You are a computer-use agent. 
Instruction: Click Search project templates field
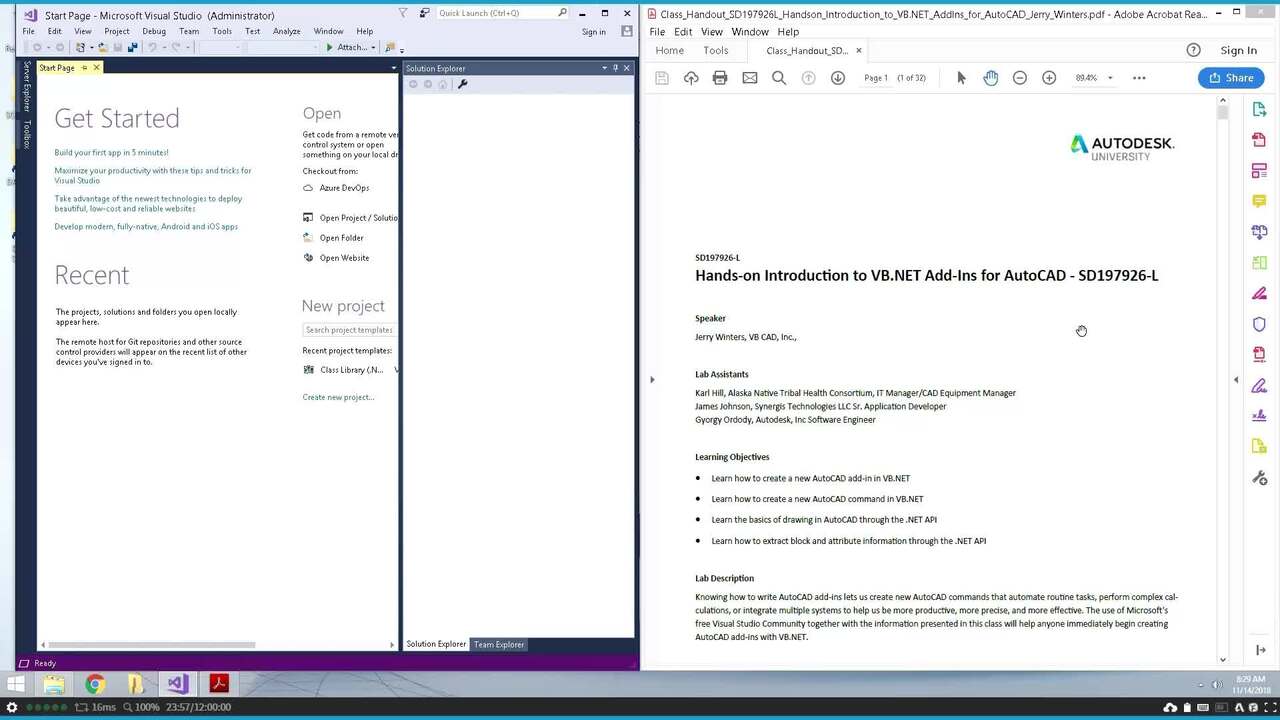pos(349,330)
